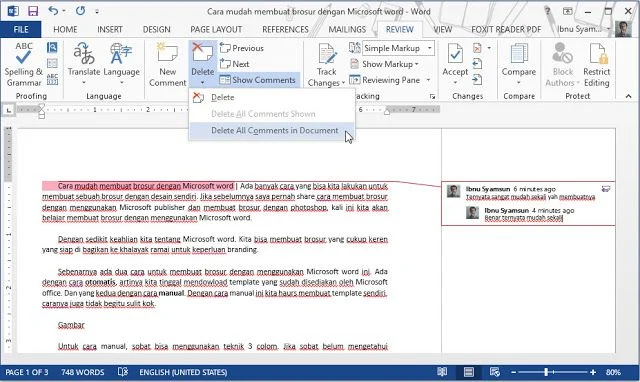Click Restrict Editing icon
This screenshot has width=640, height=382.
[597, 54]
